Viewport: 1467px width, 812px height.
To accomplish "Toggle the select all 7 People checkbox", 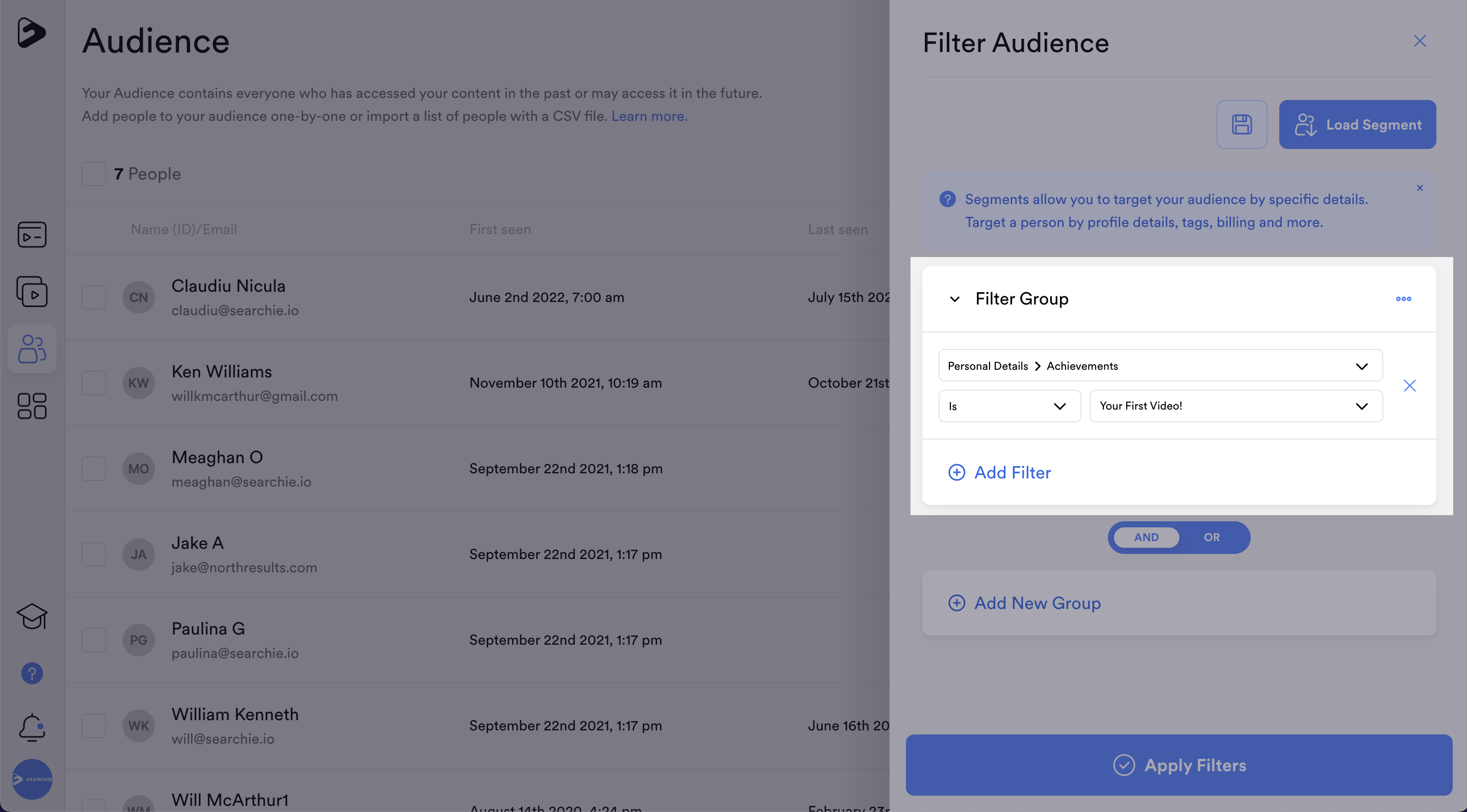I will (x=93, y=174).
